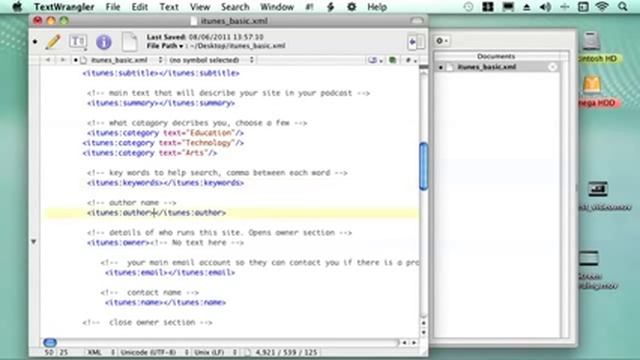640x360 pixels.
Task: Open the Search menu
Action: [x=235, y=7]
